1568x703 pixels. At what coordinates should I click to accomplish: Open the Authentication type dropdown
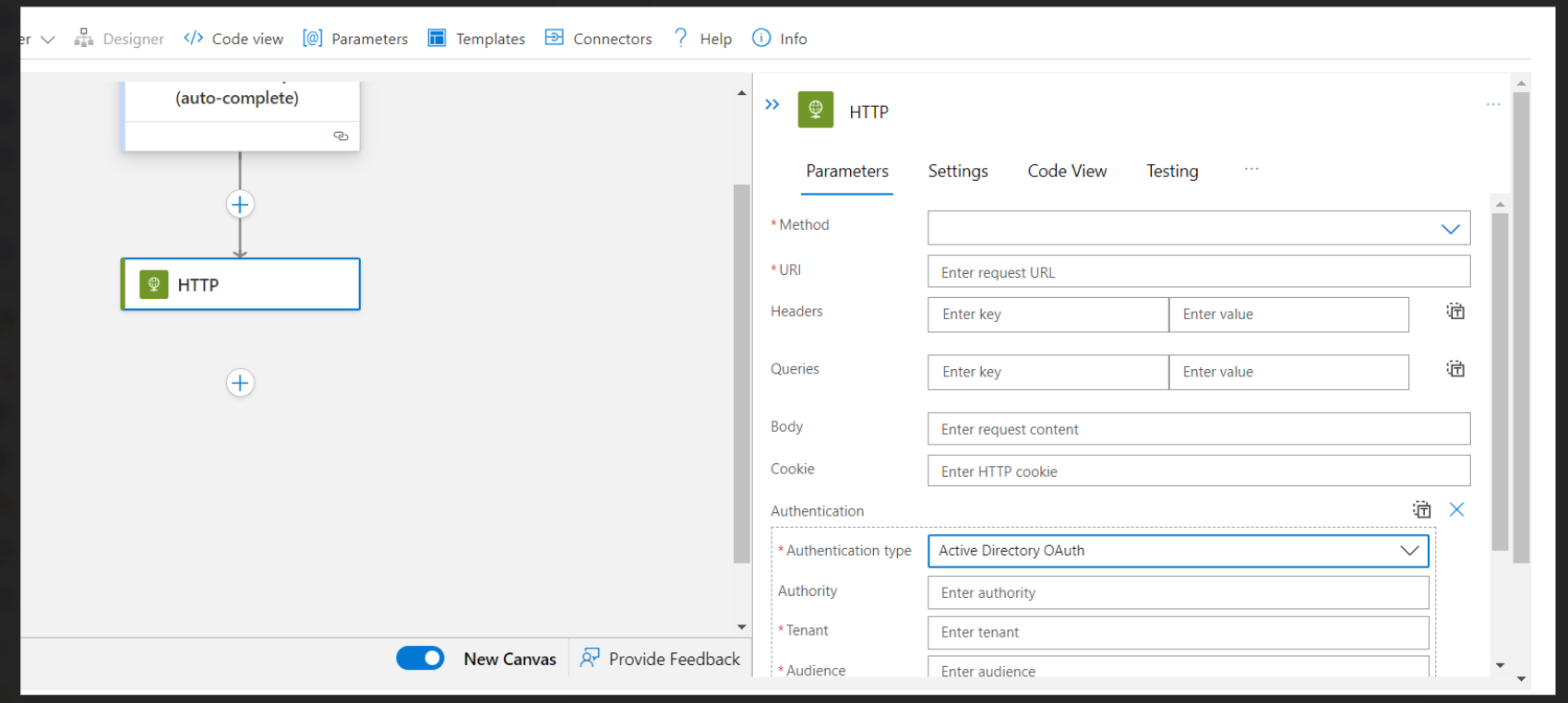click(1179, 551)
